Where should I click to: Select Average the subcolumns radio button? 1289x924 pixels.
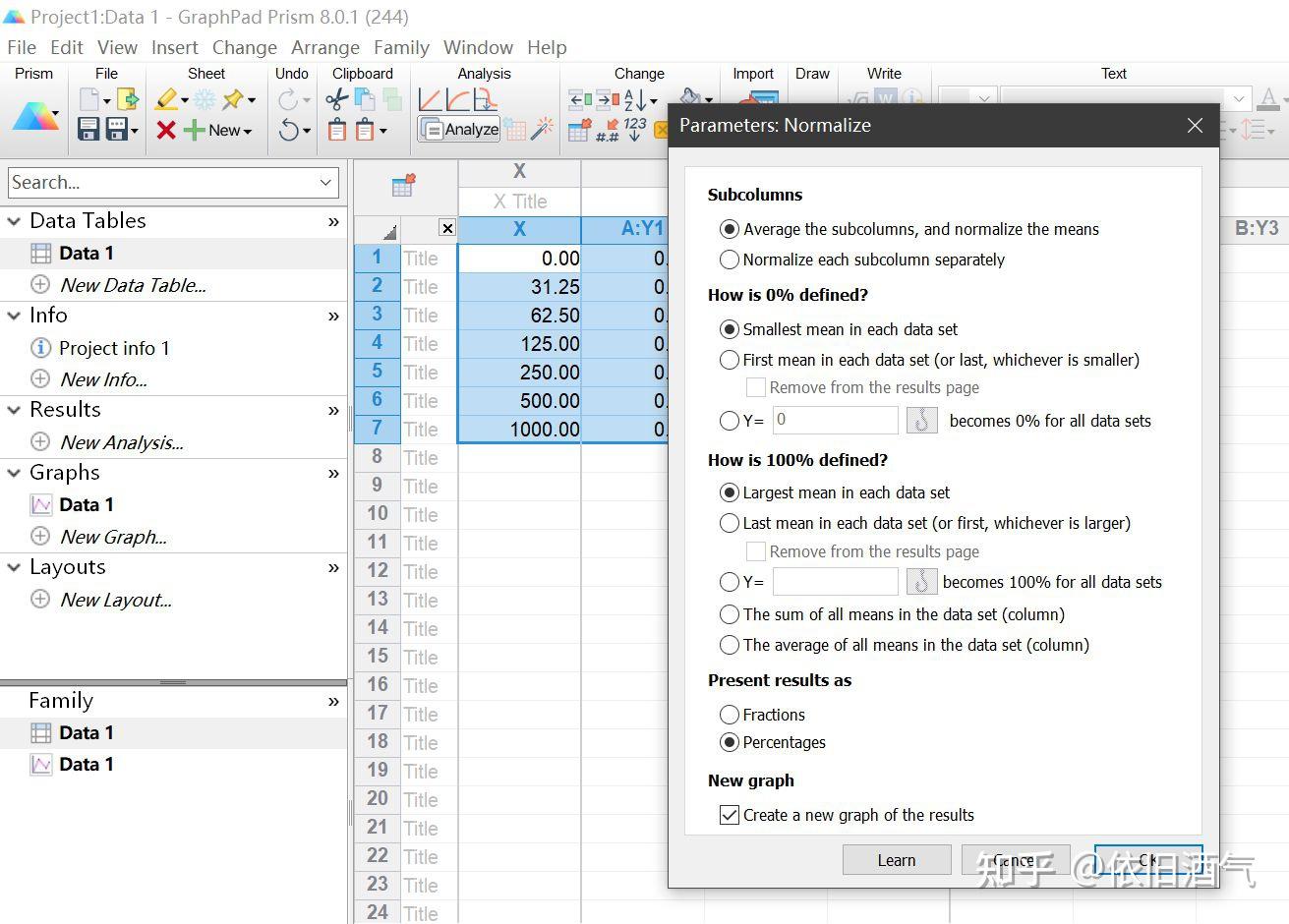click(730, 229)
